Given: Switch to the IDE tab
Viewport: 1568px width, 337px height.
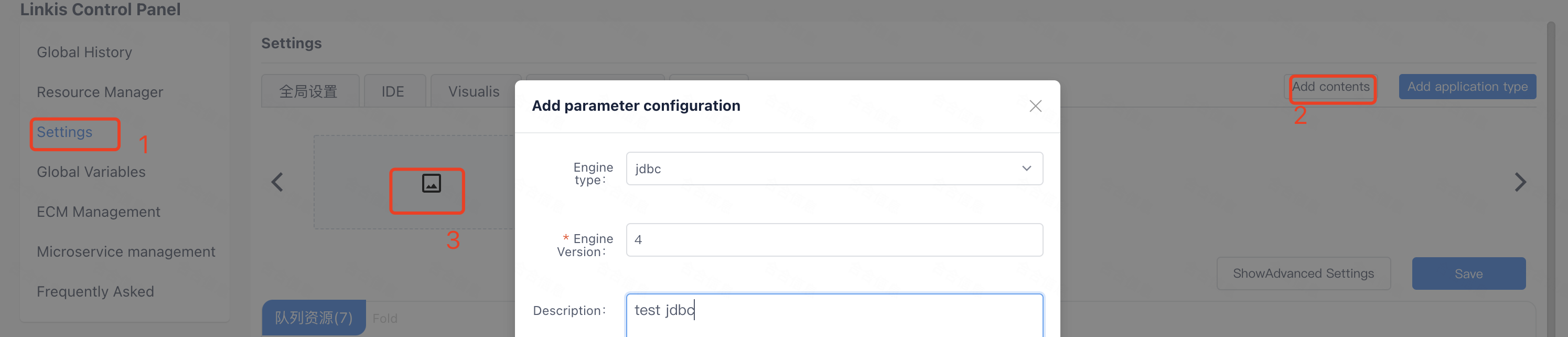Looking at the screenshot, I should 393,91.
